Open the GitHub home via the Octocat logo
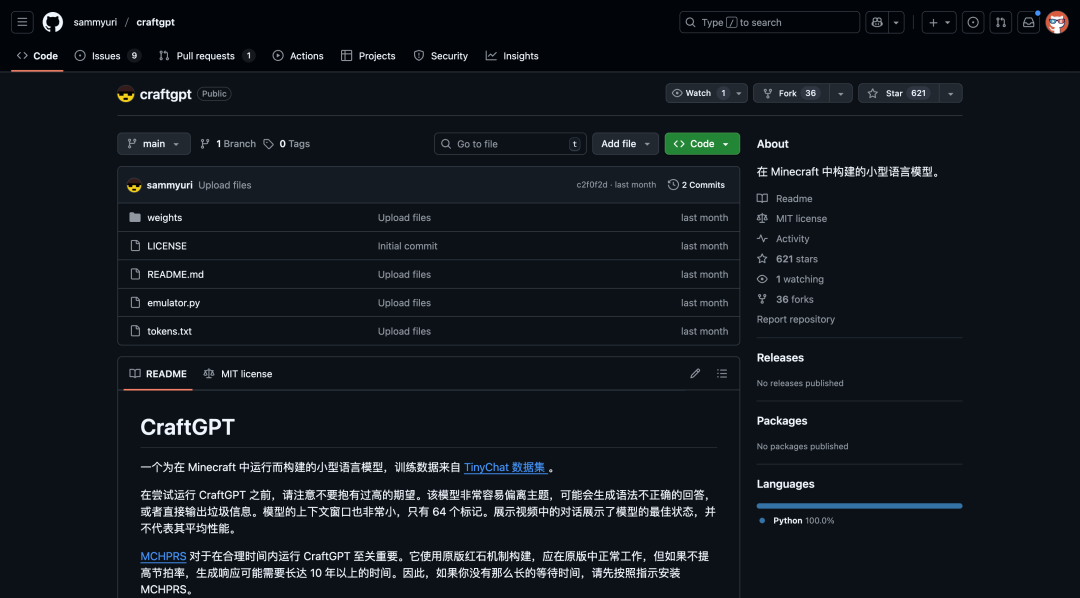The width and height of the screenshot is (1080, 598). point(52,21)
